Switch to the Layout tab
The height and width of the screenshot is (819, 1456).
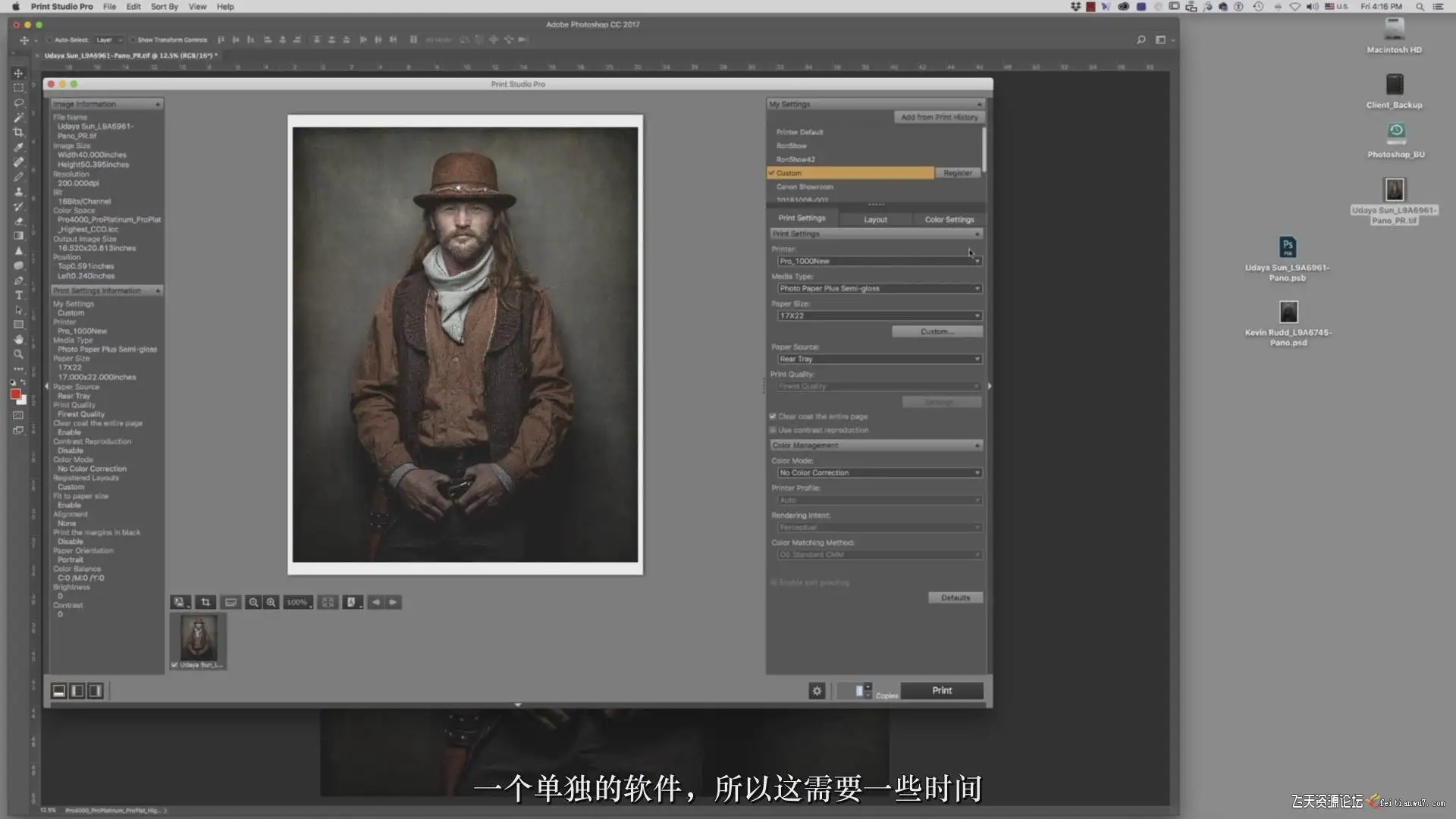pyautogui.click(x=875, y=219)
